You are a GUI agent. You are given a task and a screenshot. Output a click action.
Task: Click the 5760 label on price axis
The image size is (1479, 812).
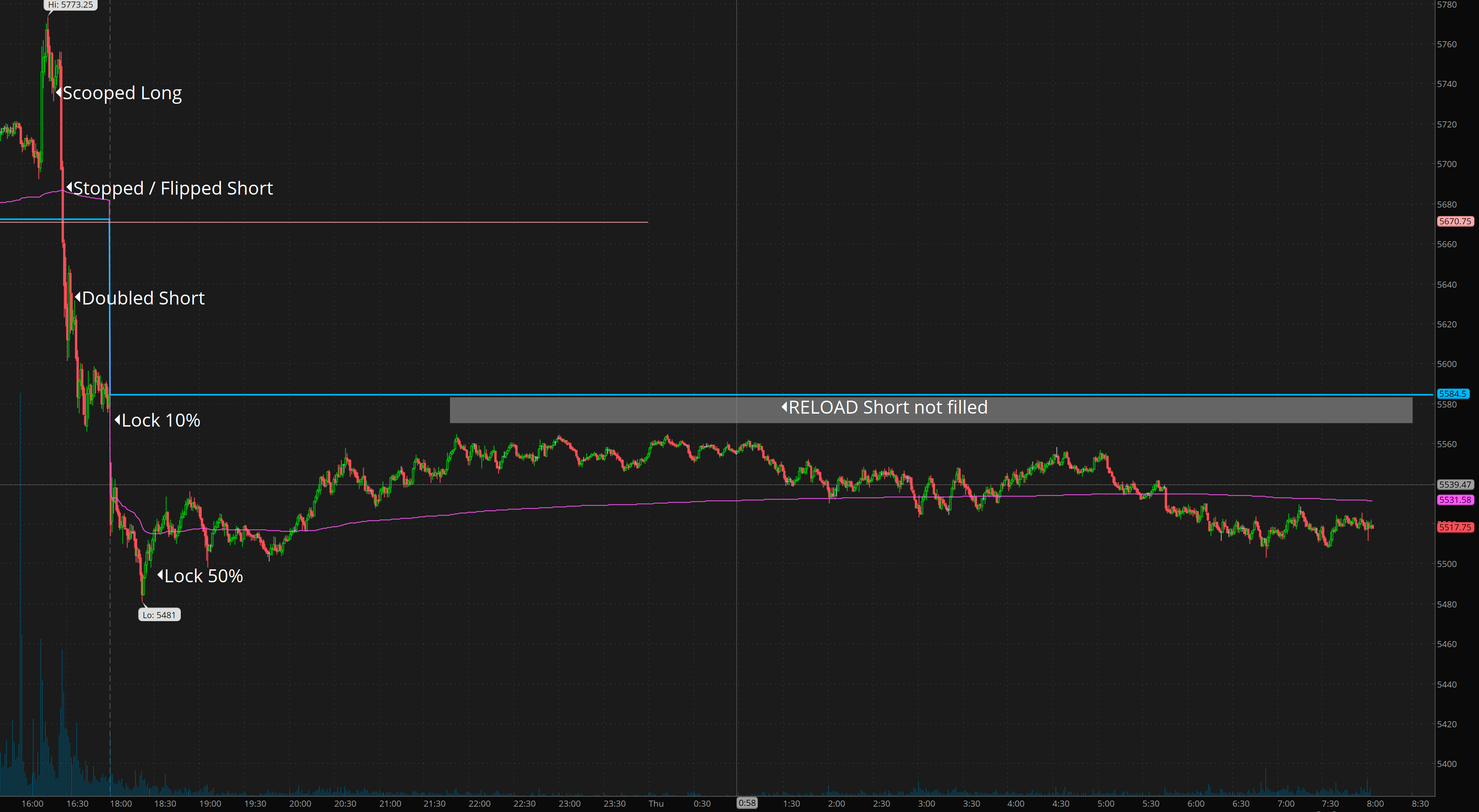(1446, 44)
